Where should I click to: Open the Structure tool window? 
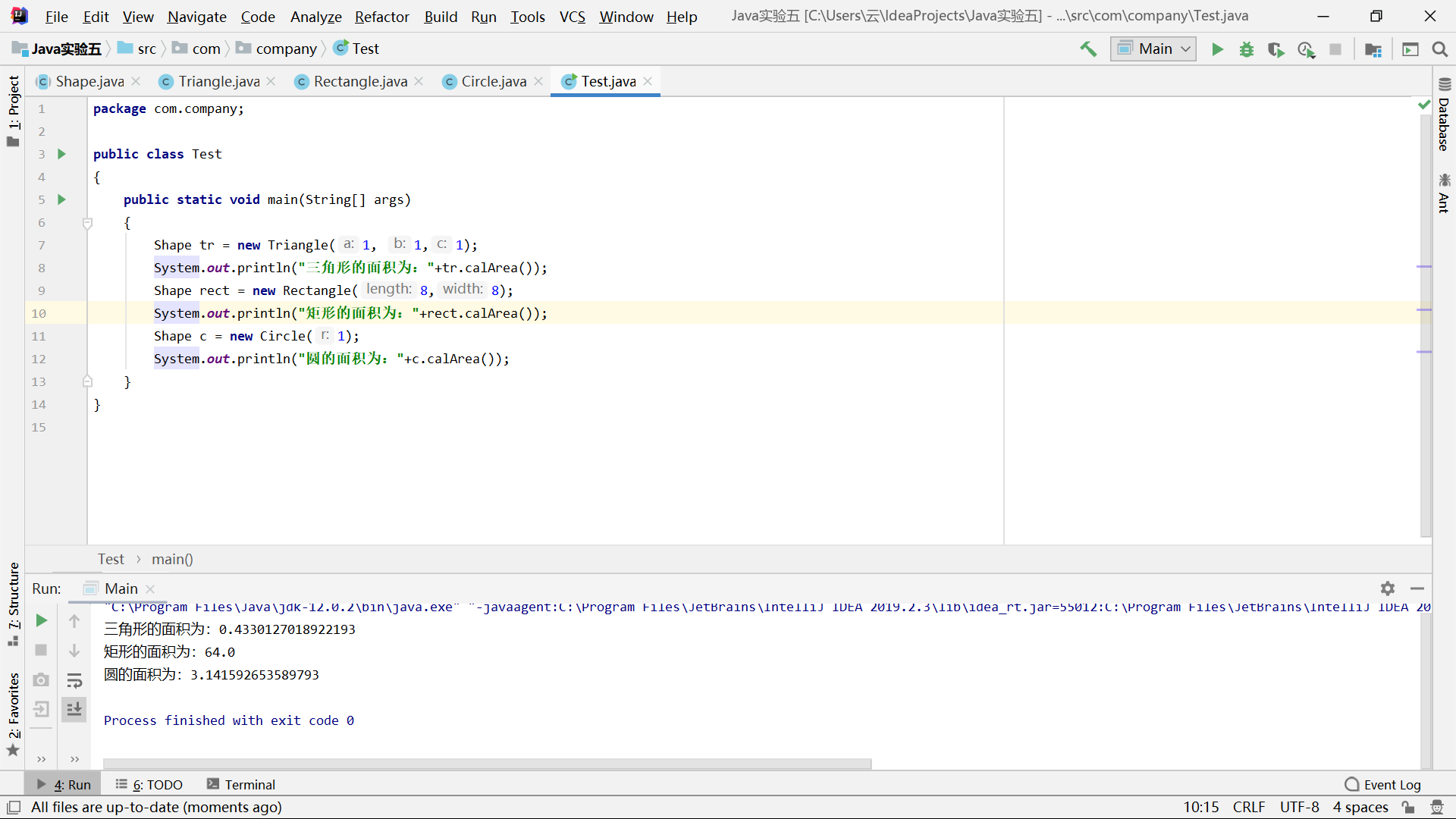point(13,604)
